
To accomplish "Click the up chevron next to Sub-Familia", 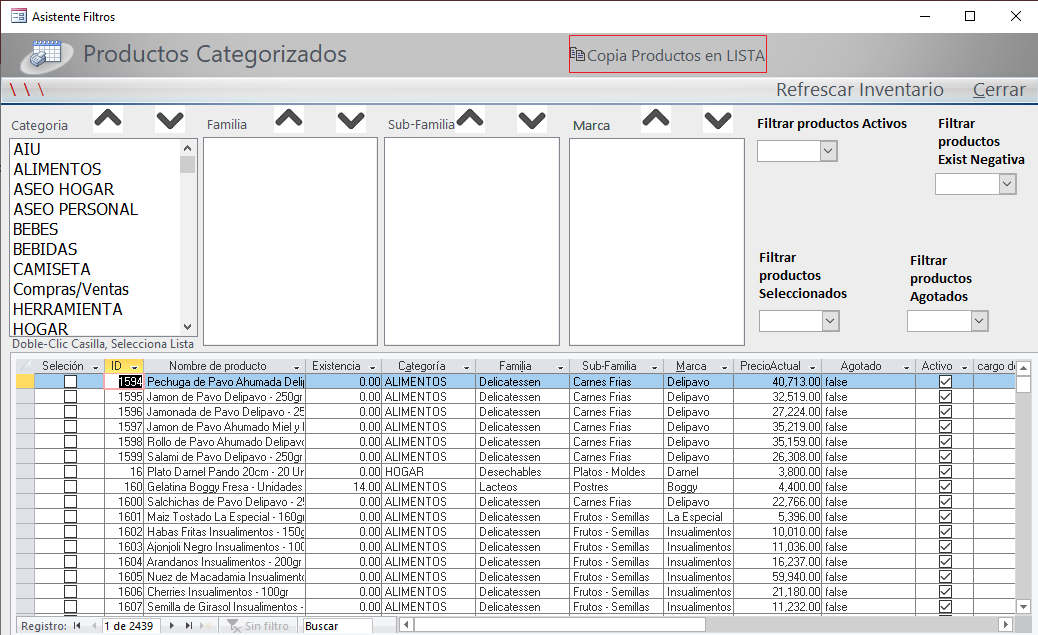I will pyautogui.click(x=469, y=119).
